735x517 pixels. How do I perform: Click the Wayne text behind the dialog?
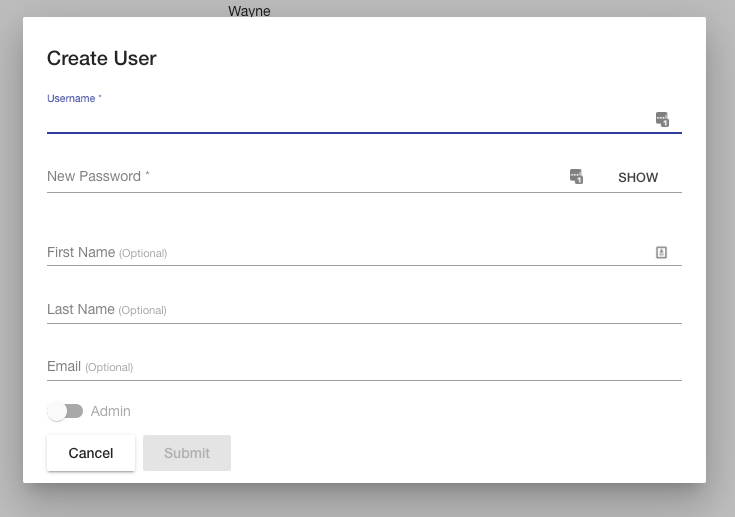click(249, 11)
